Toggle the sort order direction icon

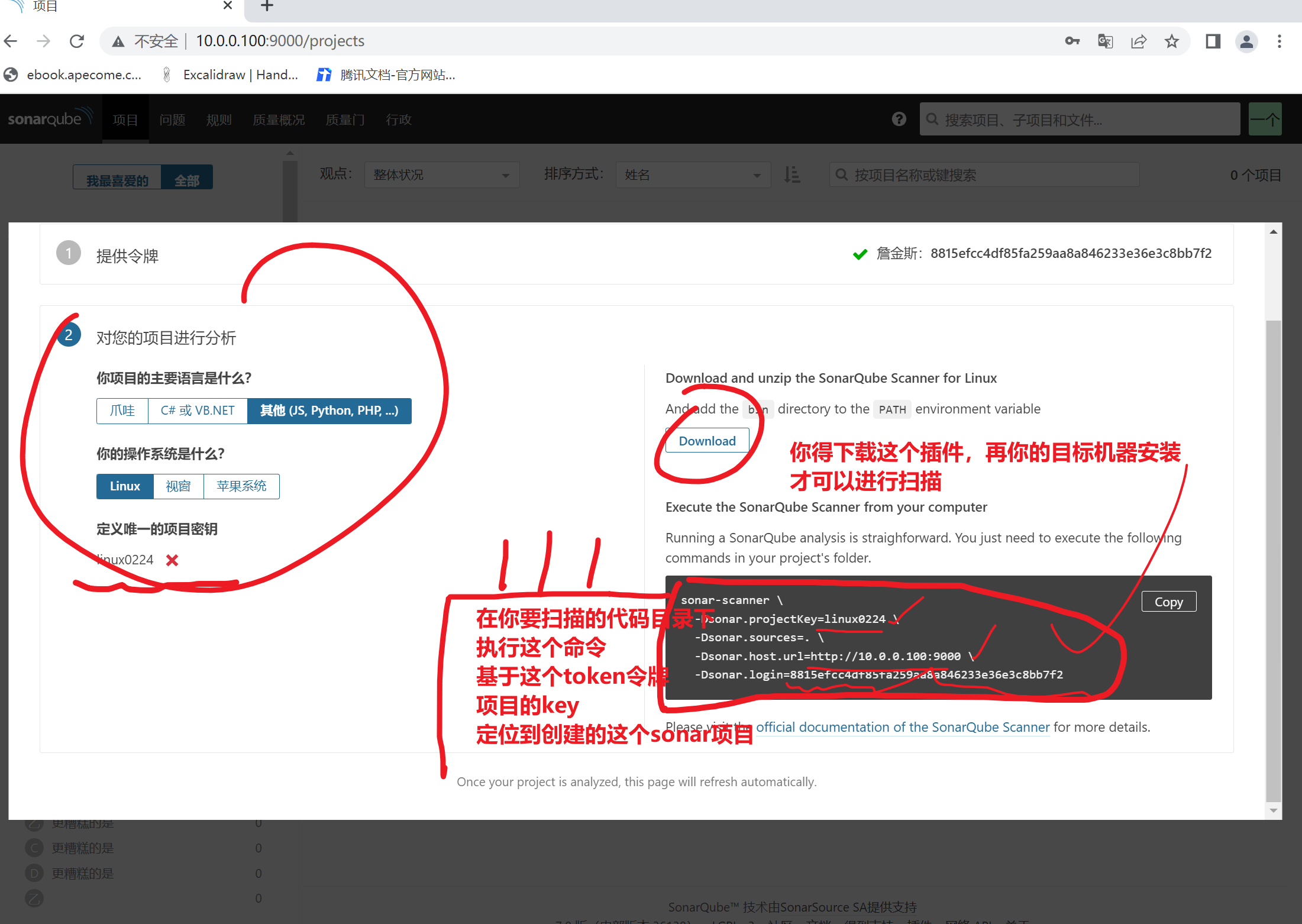pyautogui.click(x=791, y=175)
